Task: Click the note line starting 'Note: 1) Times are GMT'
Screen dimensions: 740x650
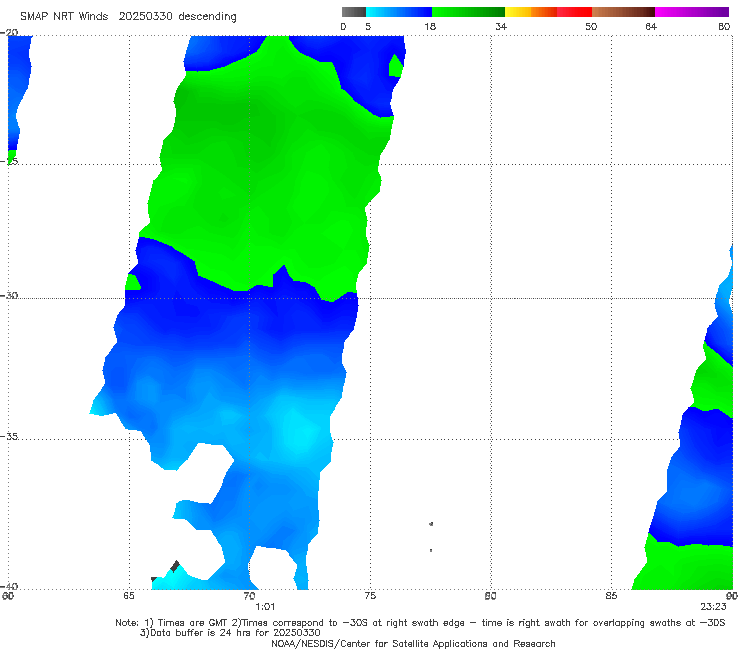Action: tap(420, 623)
